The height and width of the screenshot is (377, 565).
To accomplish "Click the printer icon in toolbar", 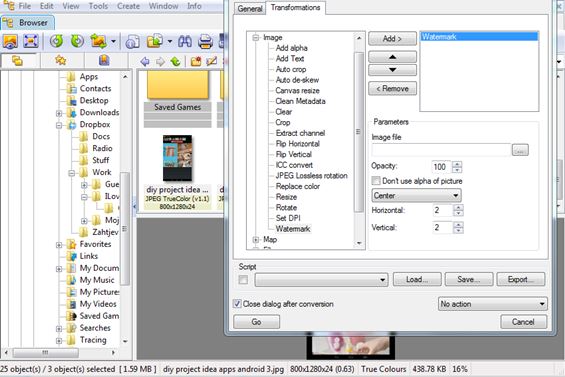I will pyautogui.click(x=205, y=42).
